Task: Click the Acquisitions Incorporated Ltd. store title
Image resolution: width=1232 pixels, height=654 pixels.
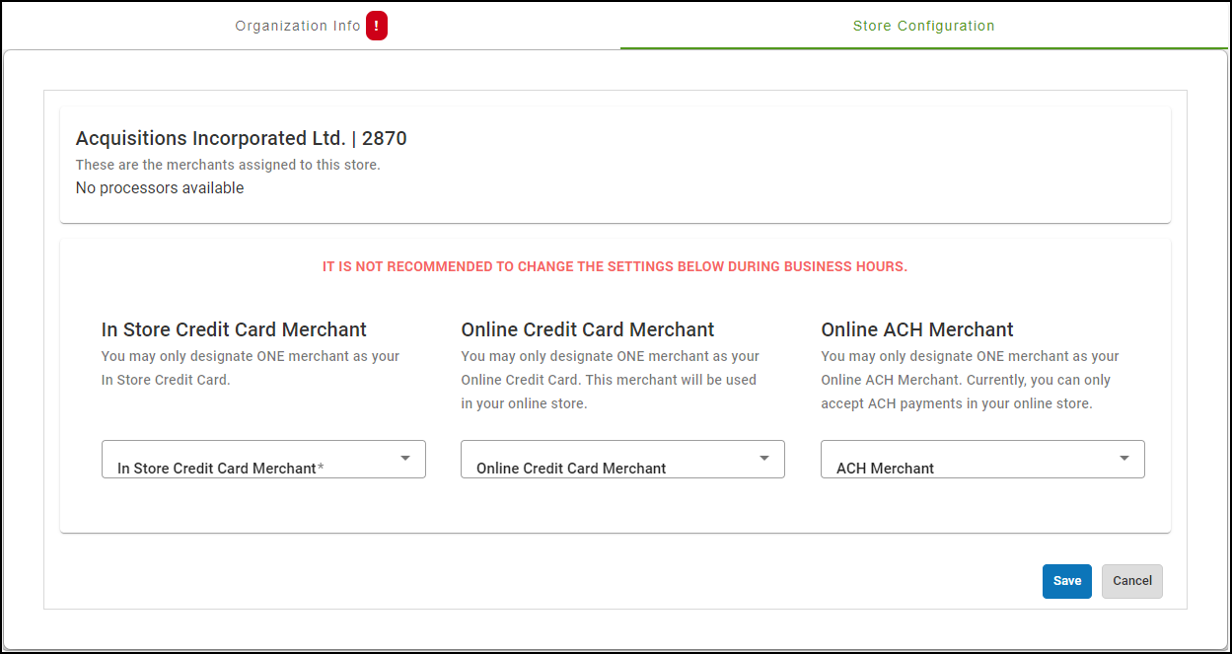Action: click(x=241, y=139)
